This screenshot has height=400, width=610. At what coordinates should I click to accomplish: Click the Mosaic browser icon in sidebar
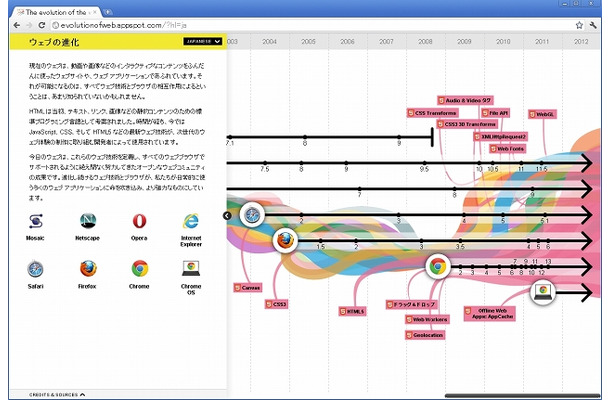click(35, 221)
